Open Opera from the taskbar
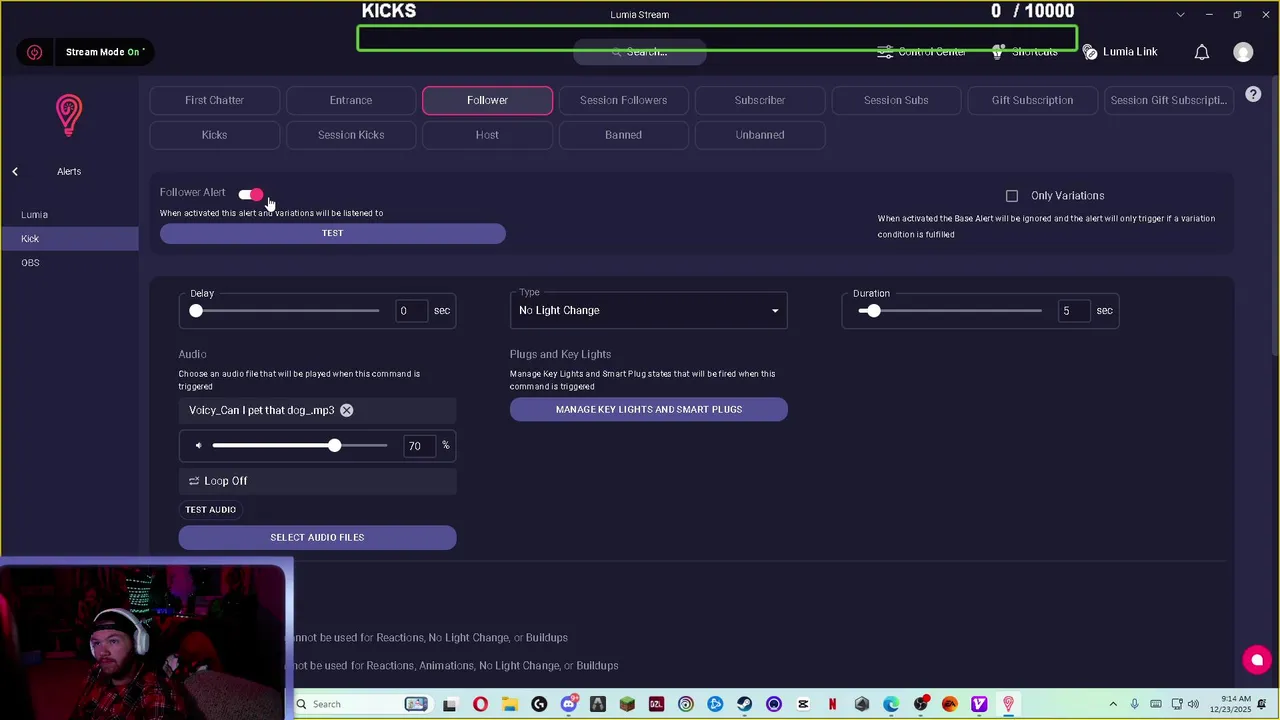The image size is (1280, 720). click(480, 704)
